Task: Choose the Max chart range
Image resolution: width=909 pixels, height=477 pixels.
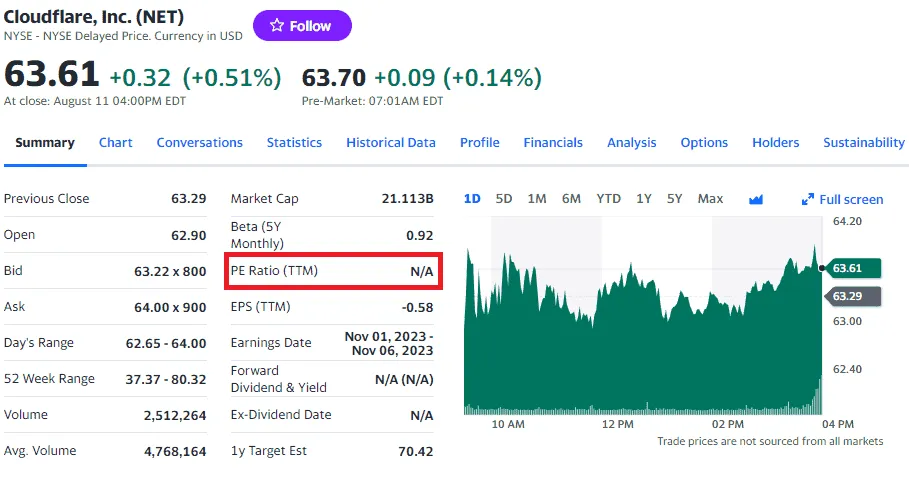Action: (710, 199)
